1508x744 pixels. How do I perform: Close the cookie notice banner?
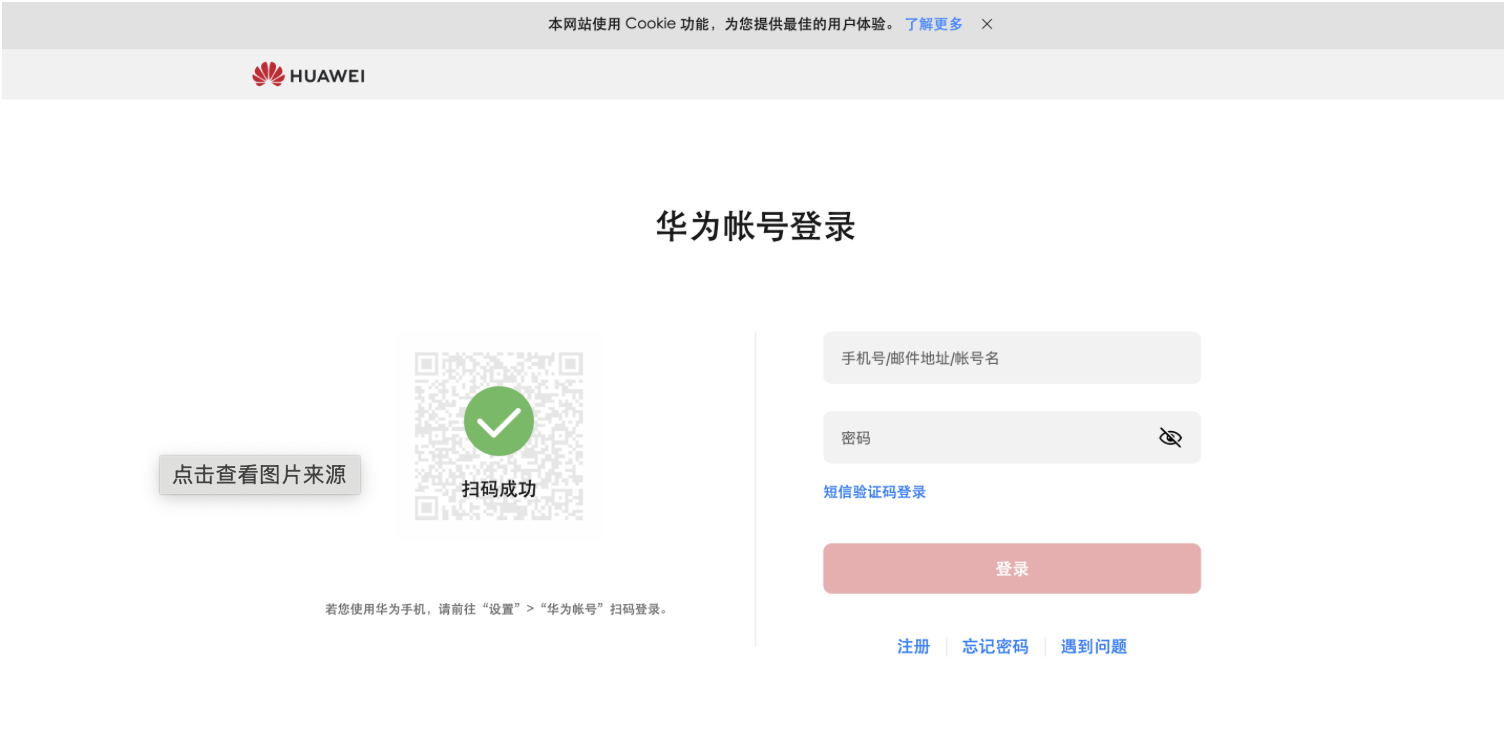click(986, 24)
